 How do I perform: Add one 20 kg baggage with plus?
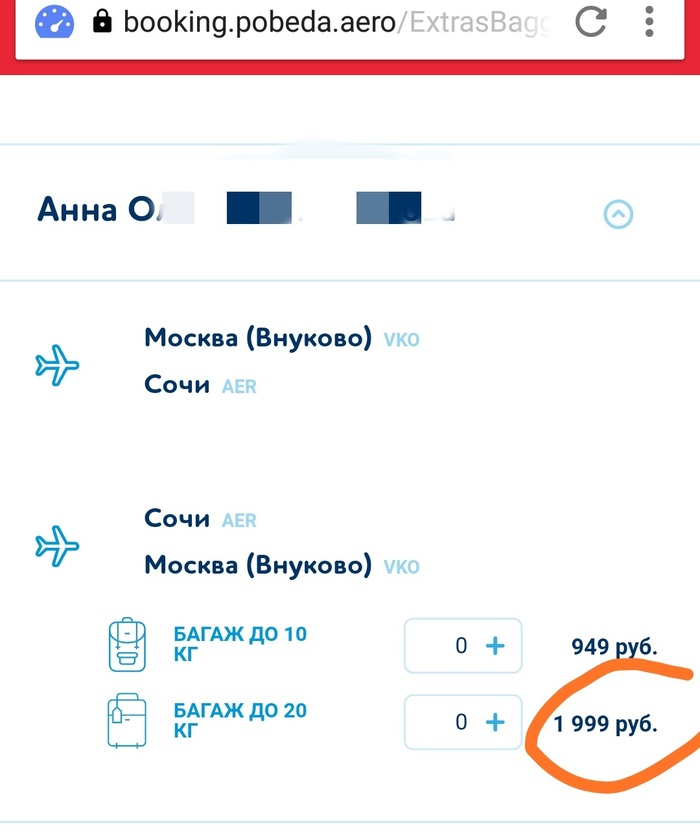494,721
